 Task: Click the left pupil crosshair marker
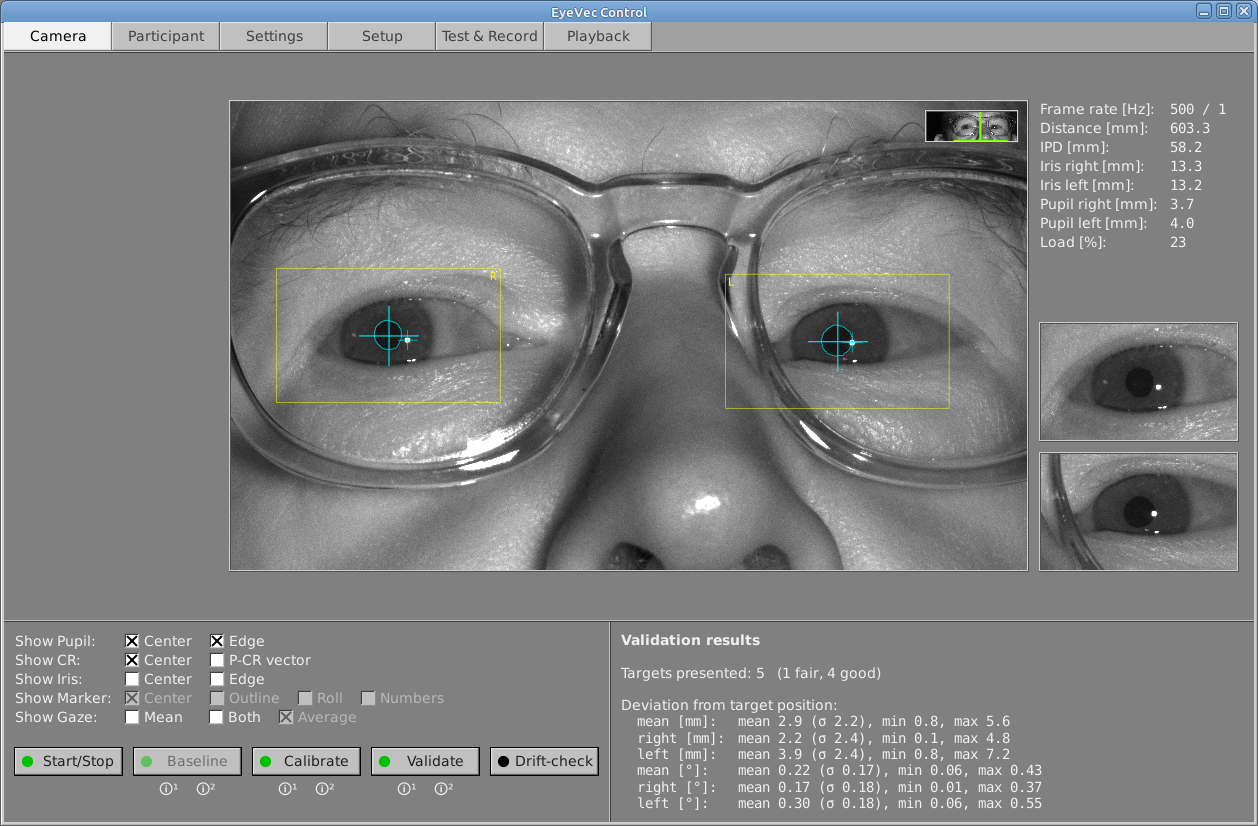pyautogui.click(x=836, y=341)
